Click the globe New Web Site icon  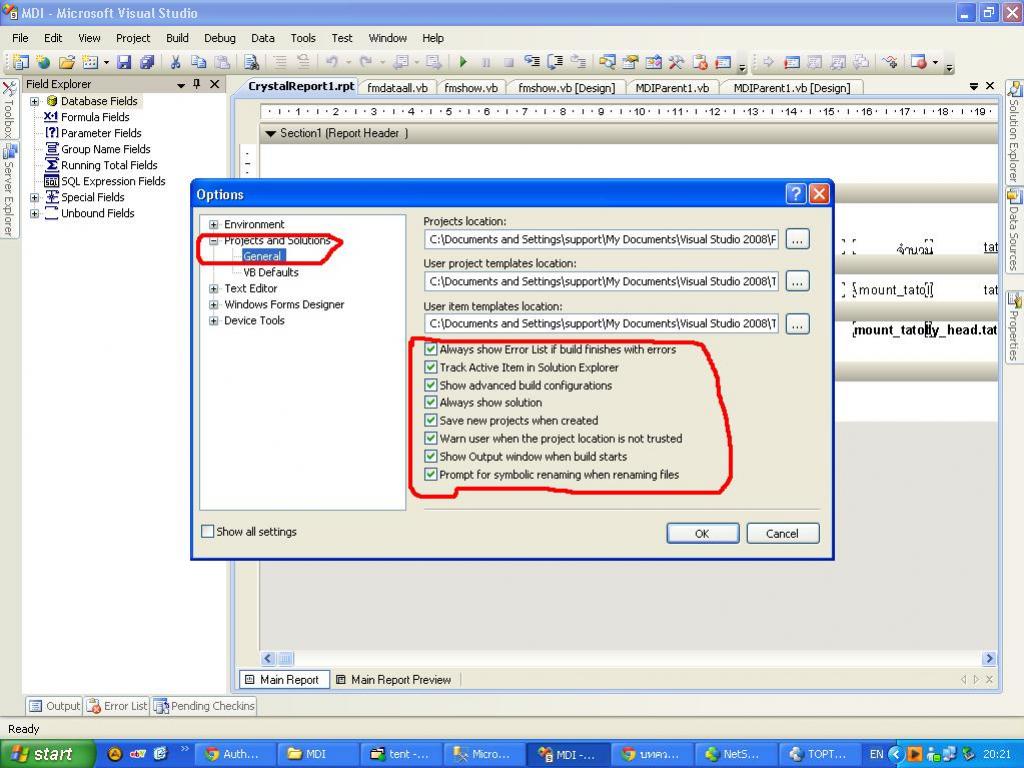pos(43,62)
